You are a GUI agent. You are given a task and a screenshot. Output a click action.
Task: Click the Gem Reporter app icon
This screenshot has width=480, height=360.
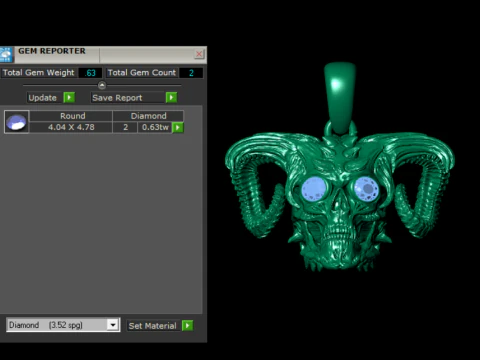tap(6, 54)
